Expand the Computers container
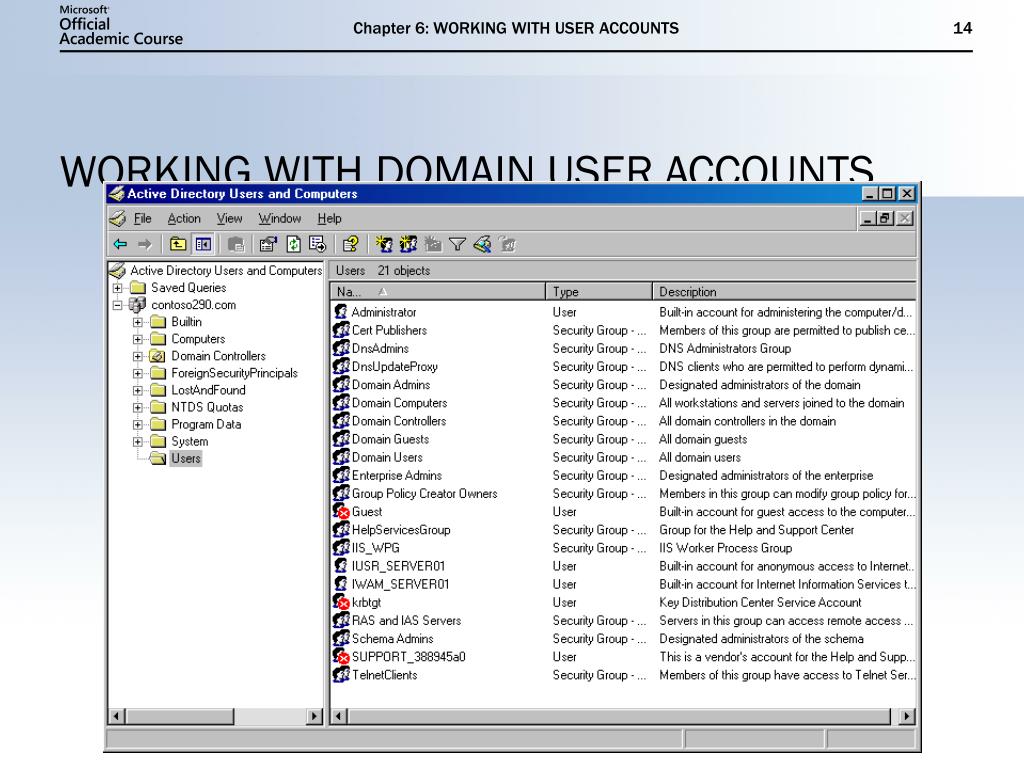This screenshot has height=768, width=1024. tap(137, 339)
